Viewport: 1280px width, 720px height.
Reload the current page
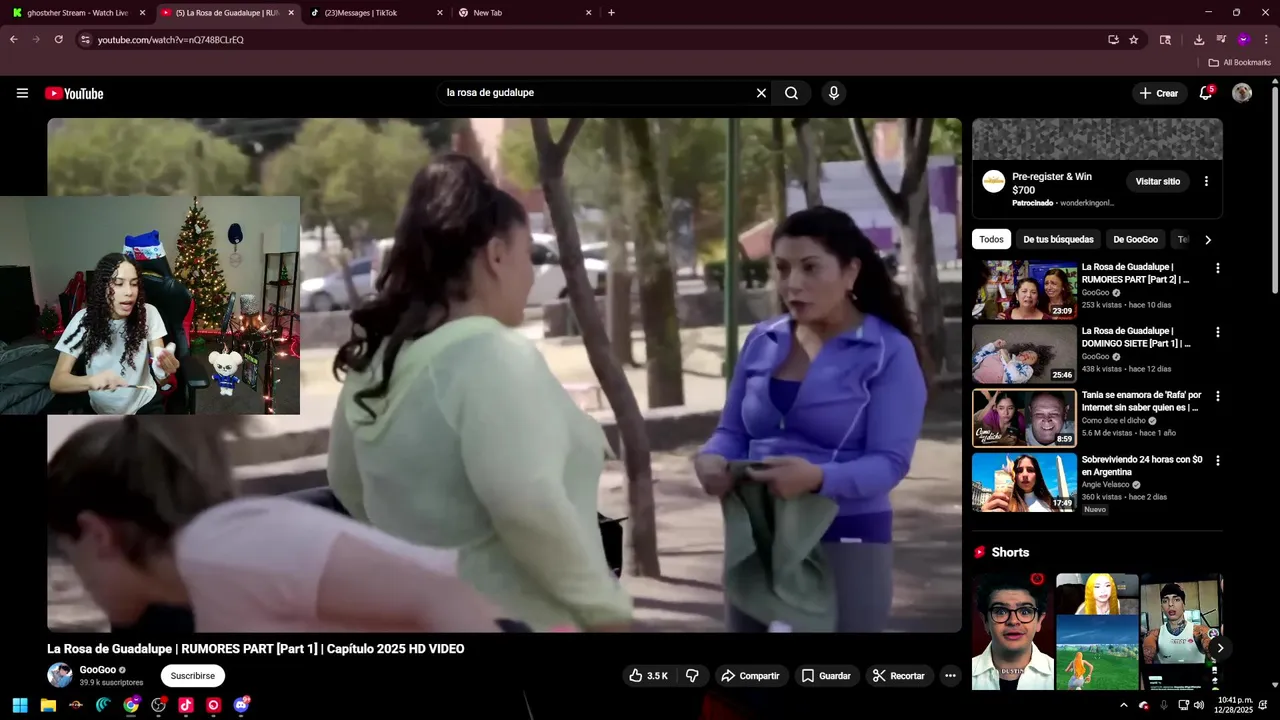click(x=58, y=40)
